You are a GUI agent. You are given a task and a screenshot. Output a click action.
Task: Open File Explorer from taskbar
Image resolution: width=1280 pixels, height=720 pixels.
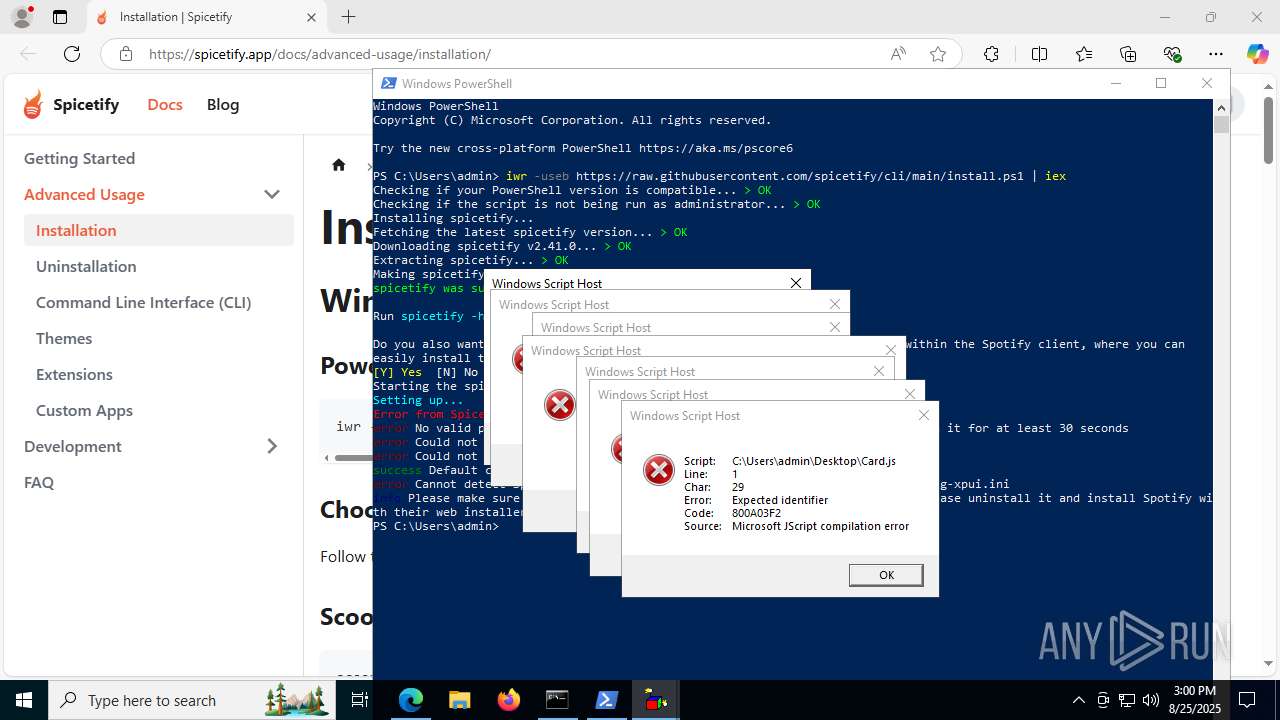(460, 700)
